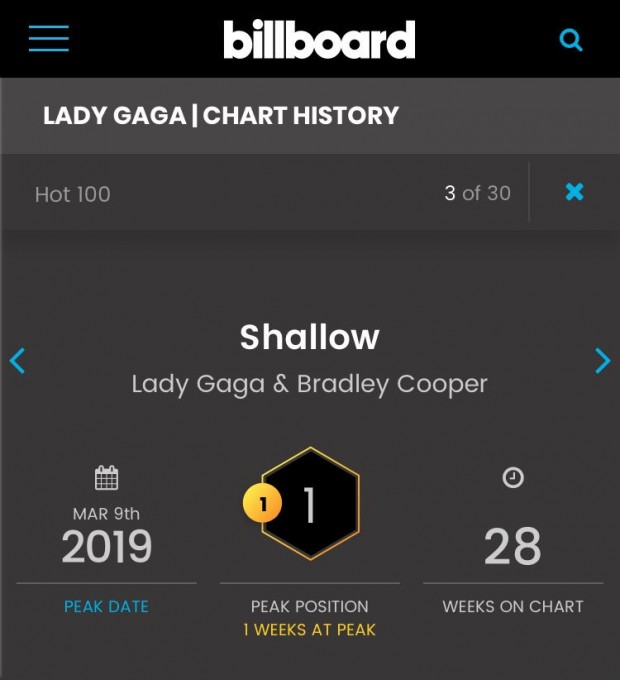This screenshot has height=680, width=620.
Task: Click the clock icon above 28
Action: [513, 477]
